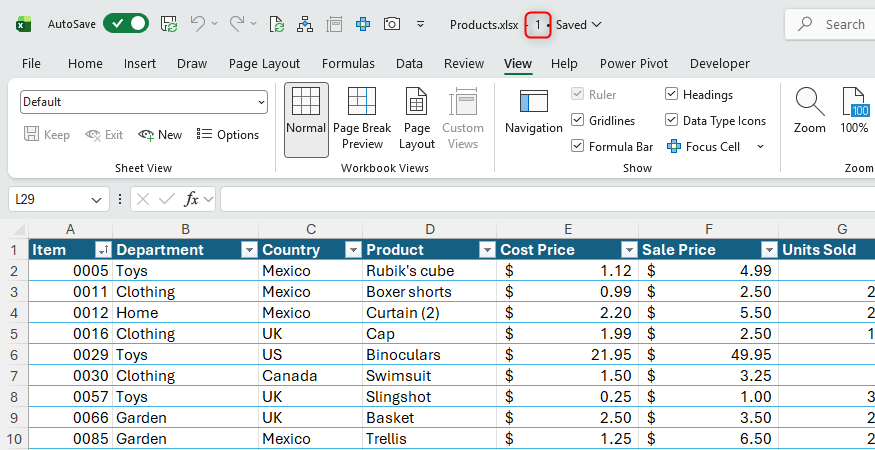Viewport: 875px width, 450px height.
Task: Open the Navigation pane
Action: point(533,112)
